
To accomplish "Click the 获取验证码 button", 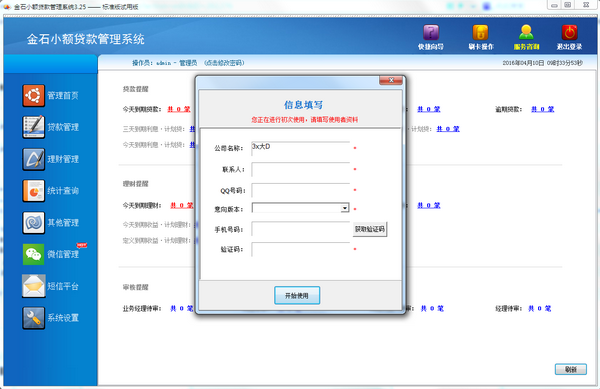I will (x=370, y=229).
